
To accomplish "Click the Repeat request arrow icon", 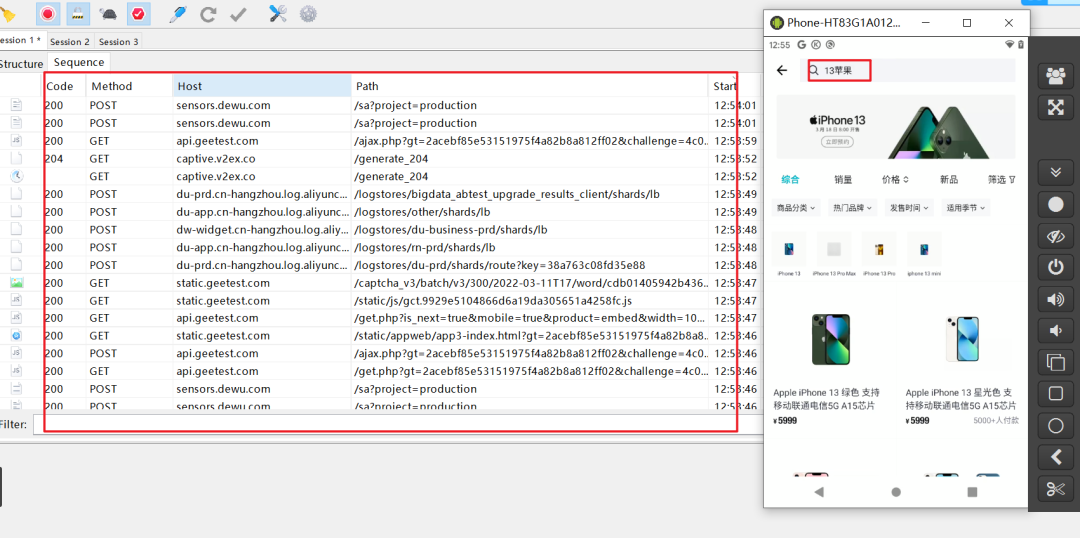I will [209, 14].
